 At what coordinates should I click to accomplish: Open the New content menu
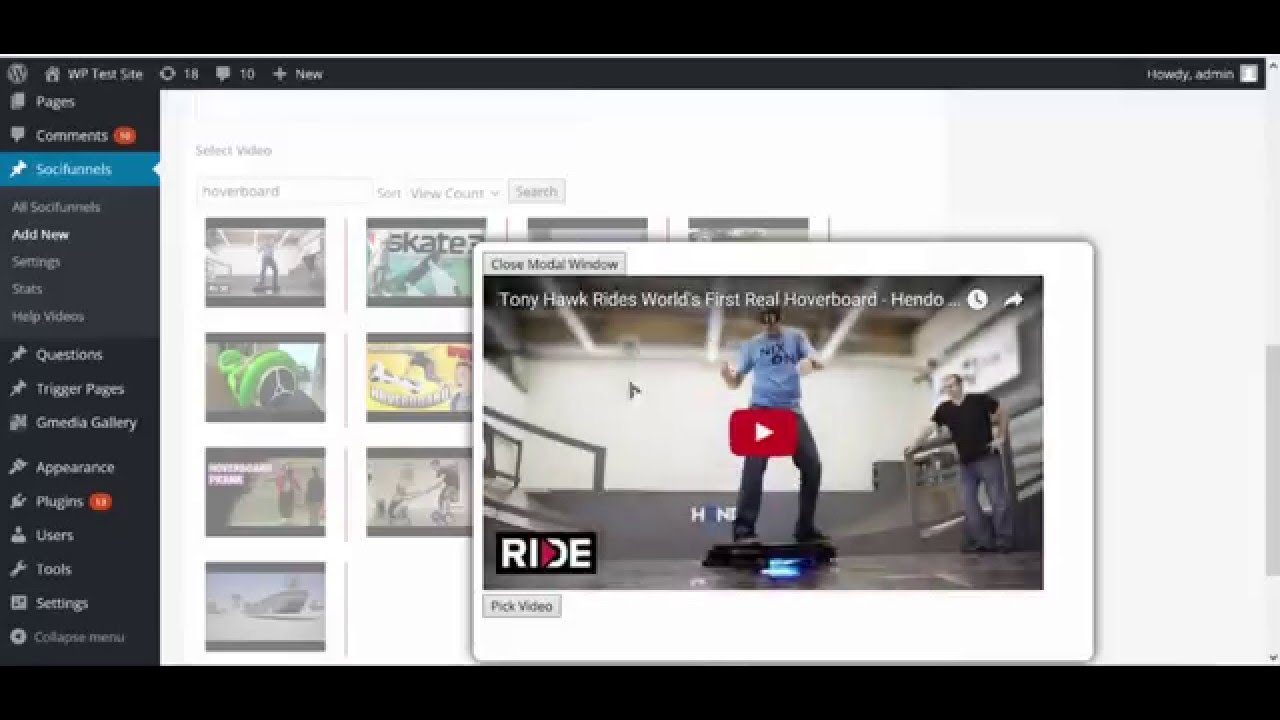[x=298, y=73]
